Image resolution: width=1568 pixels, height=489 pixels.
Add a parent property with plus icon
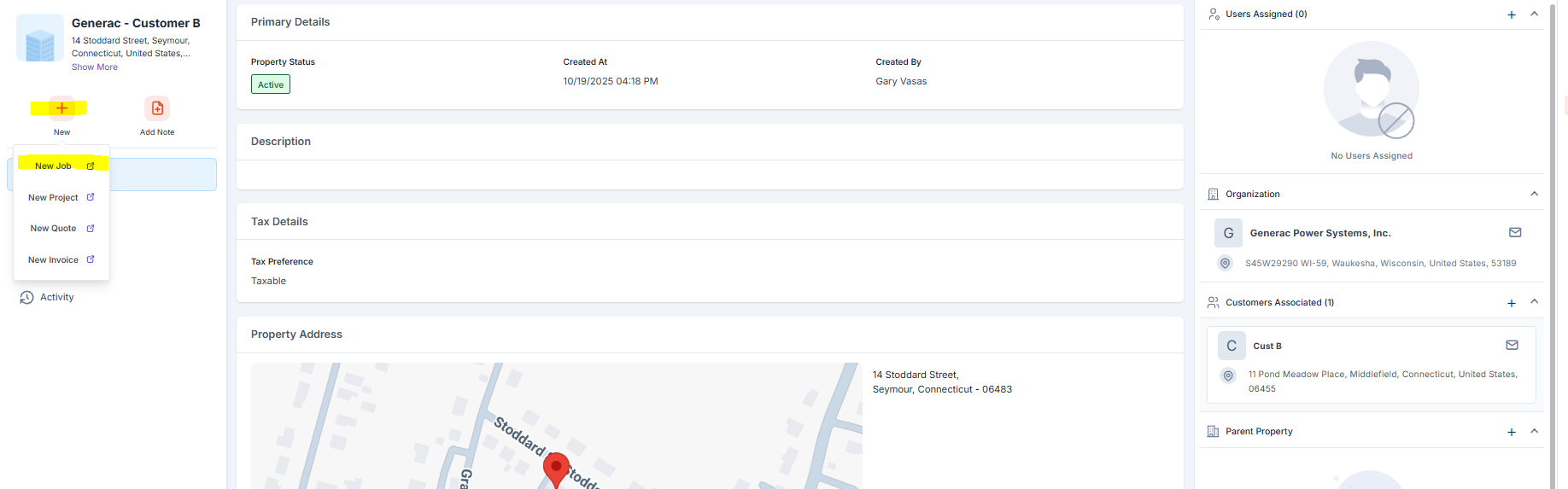pyautogui.click(x=1511, y=432)
